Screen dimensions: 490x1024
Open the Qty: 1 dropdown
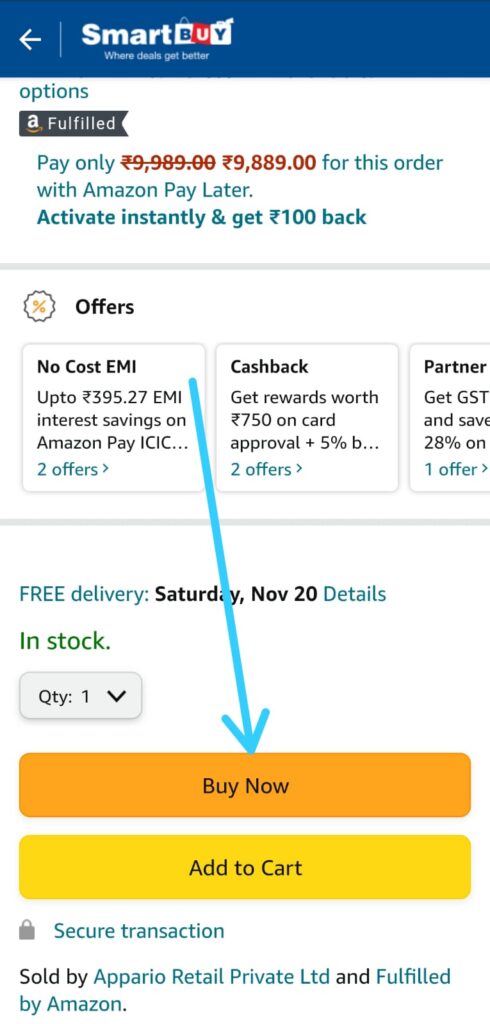point(80,696)
